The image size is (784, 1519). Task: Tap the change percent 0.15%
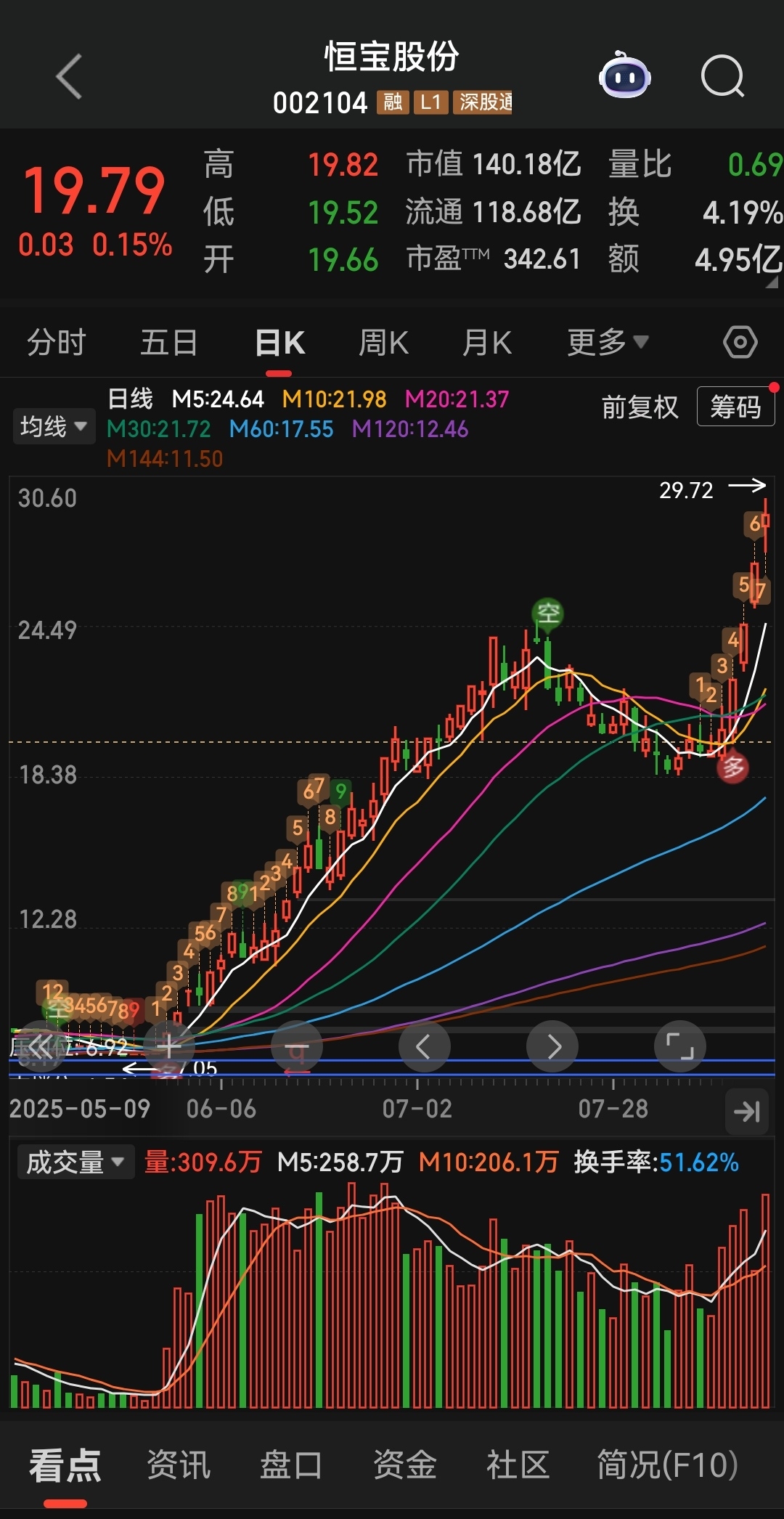coord(132,245)
